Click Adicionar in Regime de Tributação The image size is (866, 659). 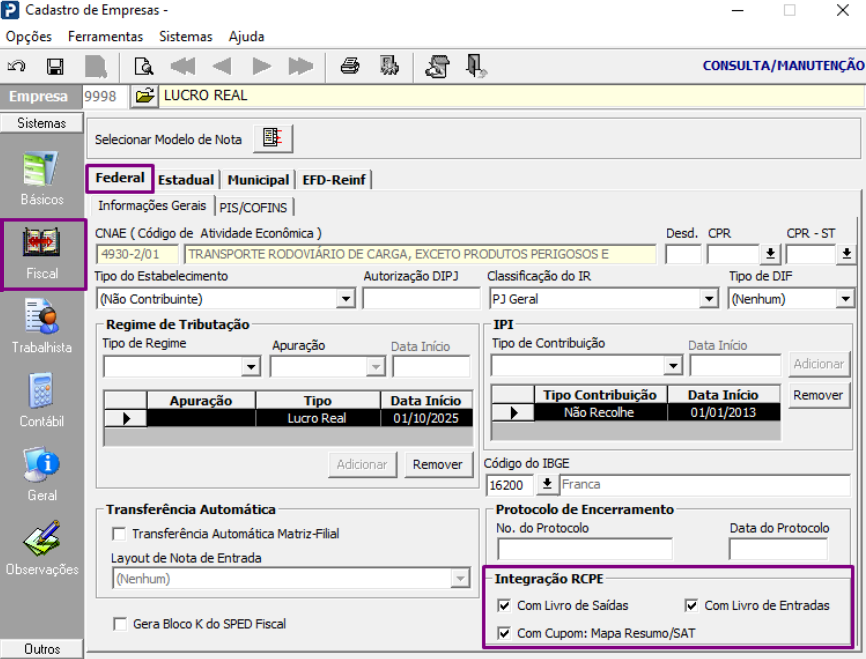(362, 465)
